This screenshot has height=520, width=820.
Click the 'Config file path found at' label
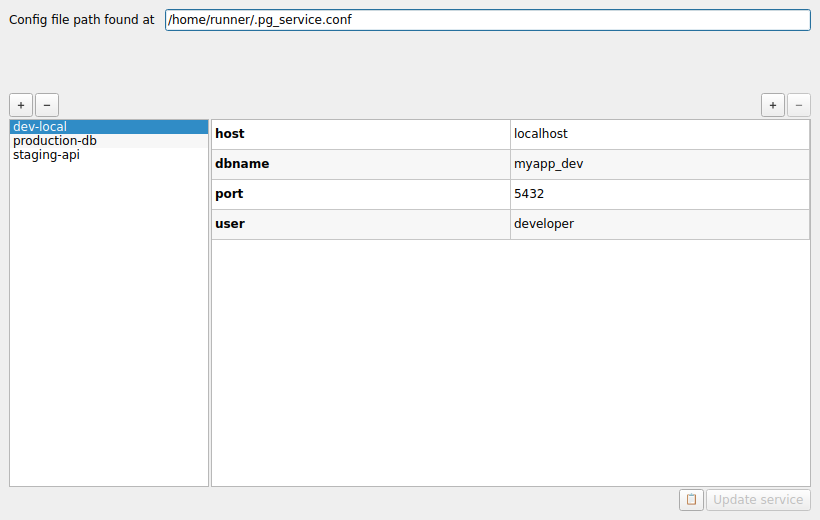click(81, 20)
